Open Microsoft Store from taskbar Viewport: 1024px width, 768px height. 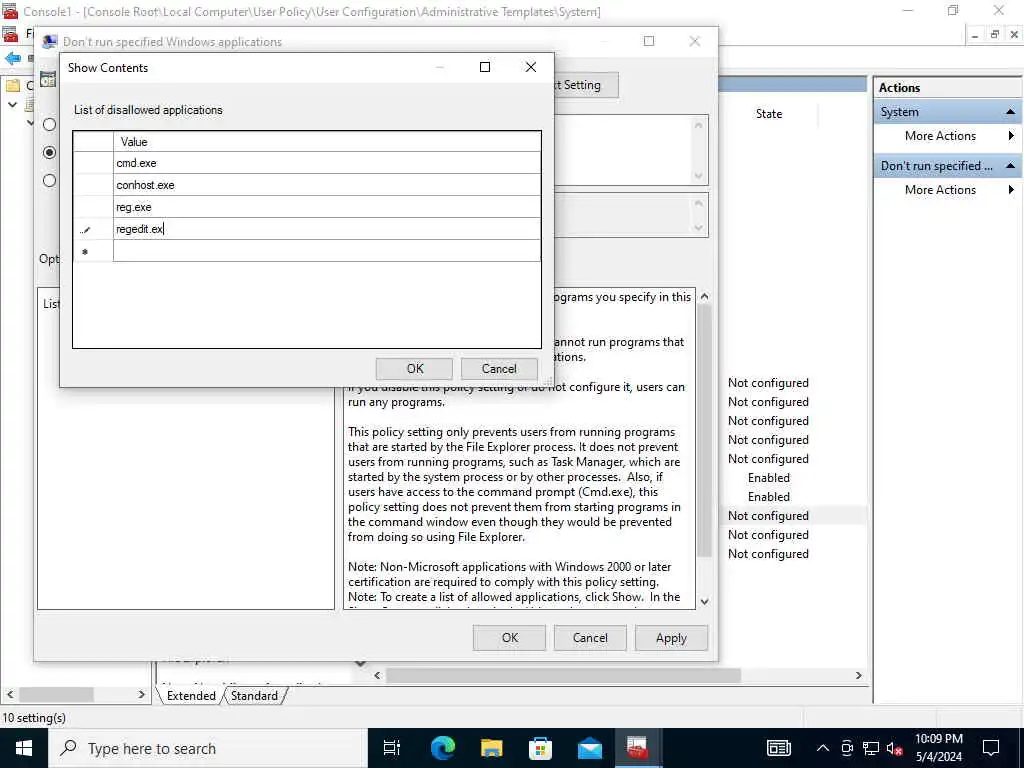540,748
